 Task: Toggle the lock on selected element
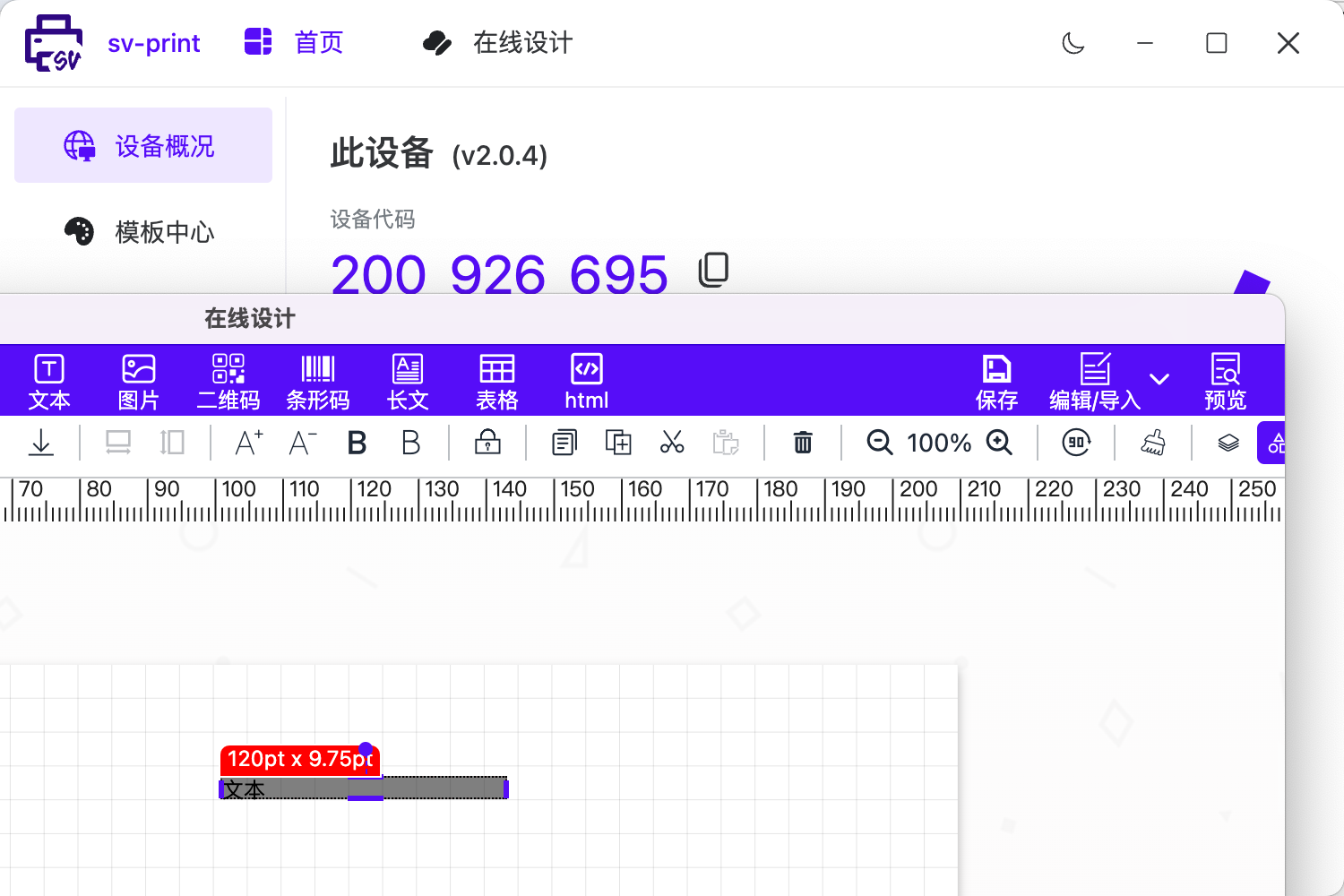point(487,443)
